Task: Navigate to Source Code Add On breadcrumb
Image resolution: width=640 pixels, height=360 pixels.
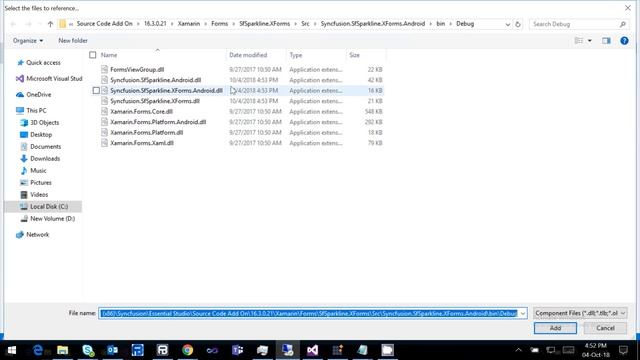Action: point(104,24)
